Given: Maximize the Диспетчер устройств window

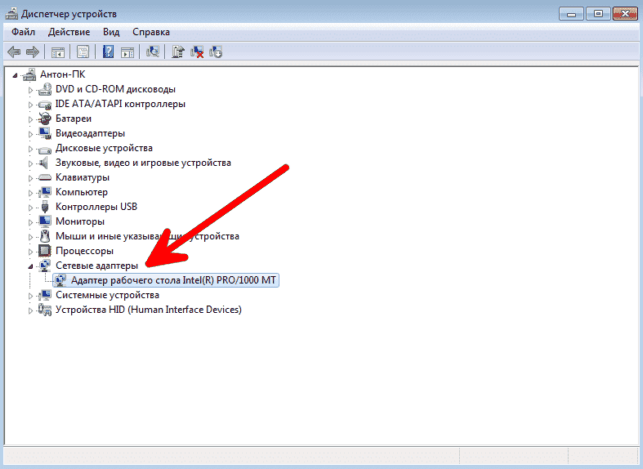Looking at the screenshot, I should point(598,14).
